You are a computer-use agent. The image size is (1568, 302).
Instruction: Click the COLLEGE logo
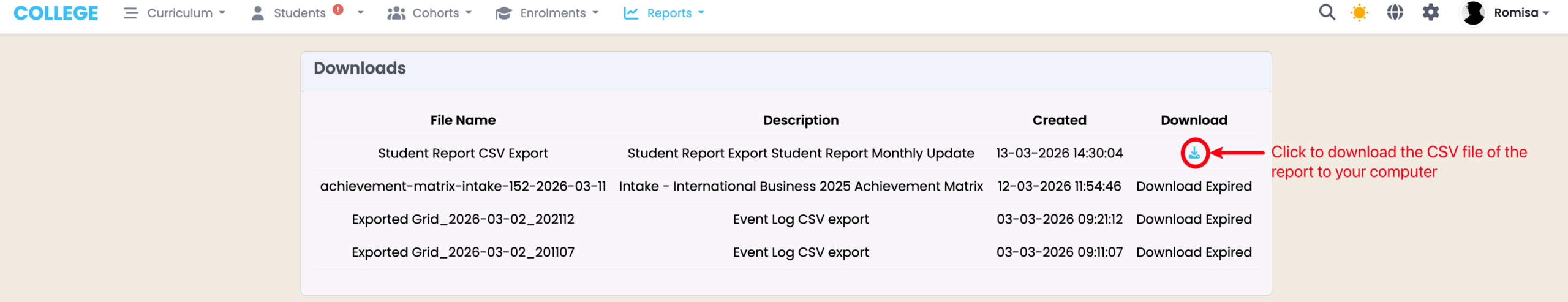point(56,13)
